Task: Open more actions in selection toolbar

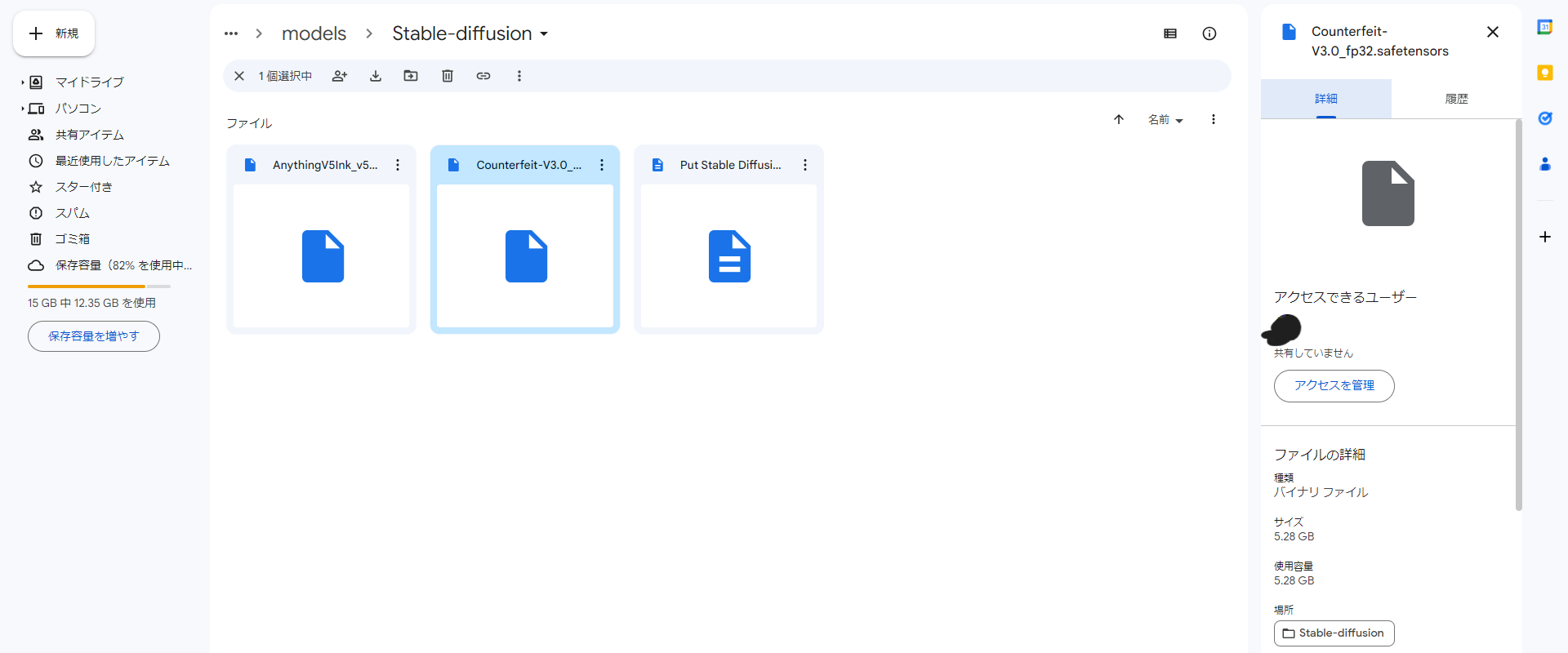Action: (519, 76)
